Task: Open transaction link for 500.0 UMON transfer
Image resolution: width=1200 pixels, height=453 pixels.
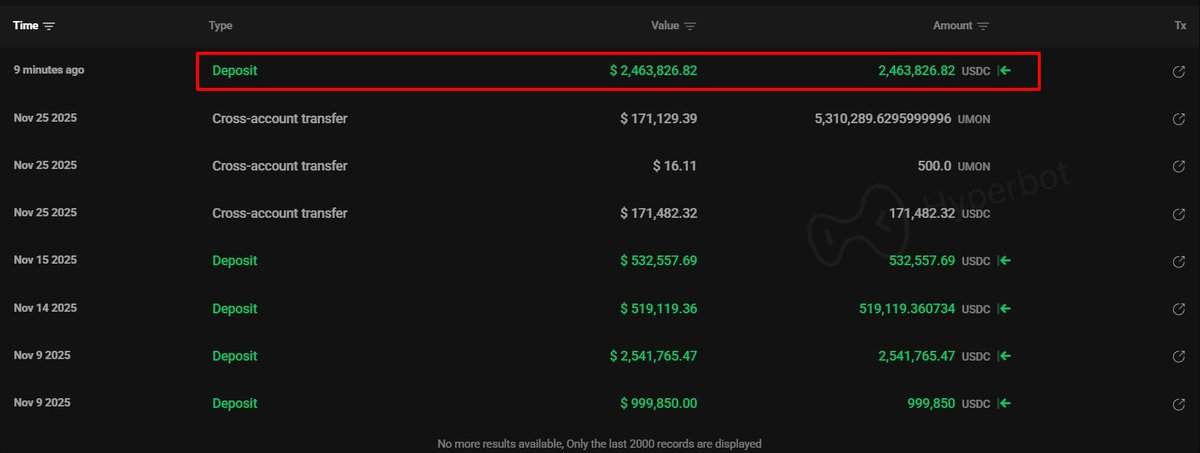Action: click(x=1178, y=166)
